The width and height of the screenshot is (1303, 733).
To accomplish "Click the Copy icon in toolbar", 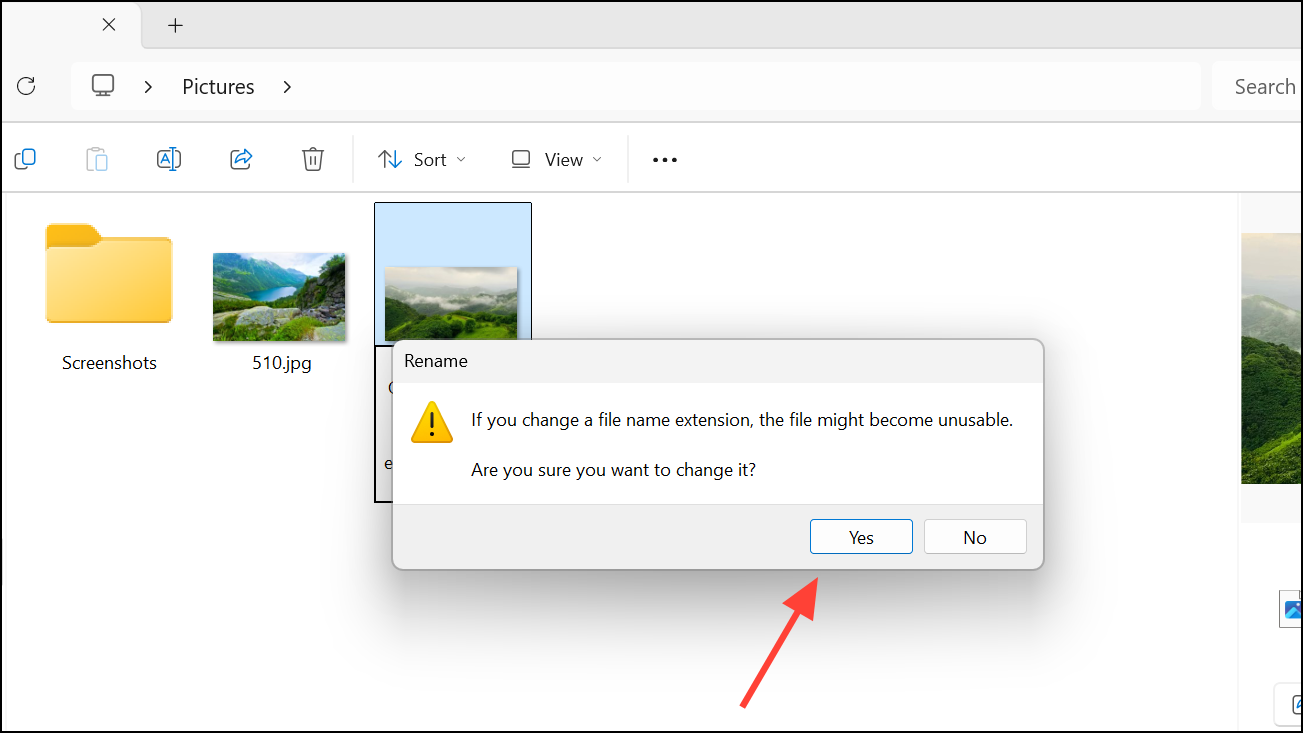I will [x=25, y=159].
